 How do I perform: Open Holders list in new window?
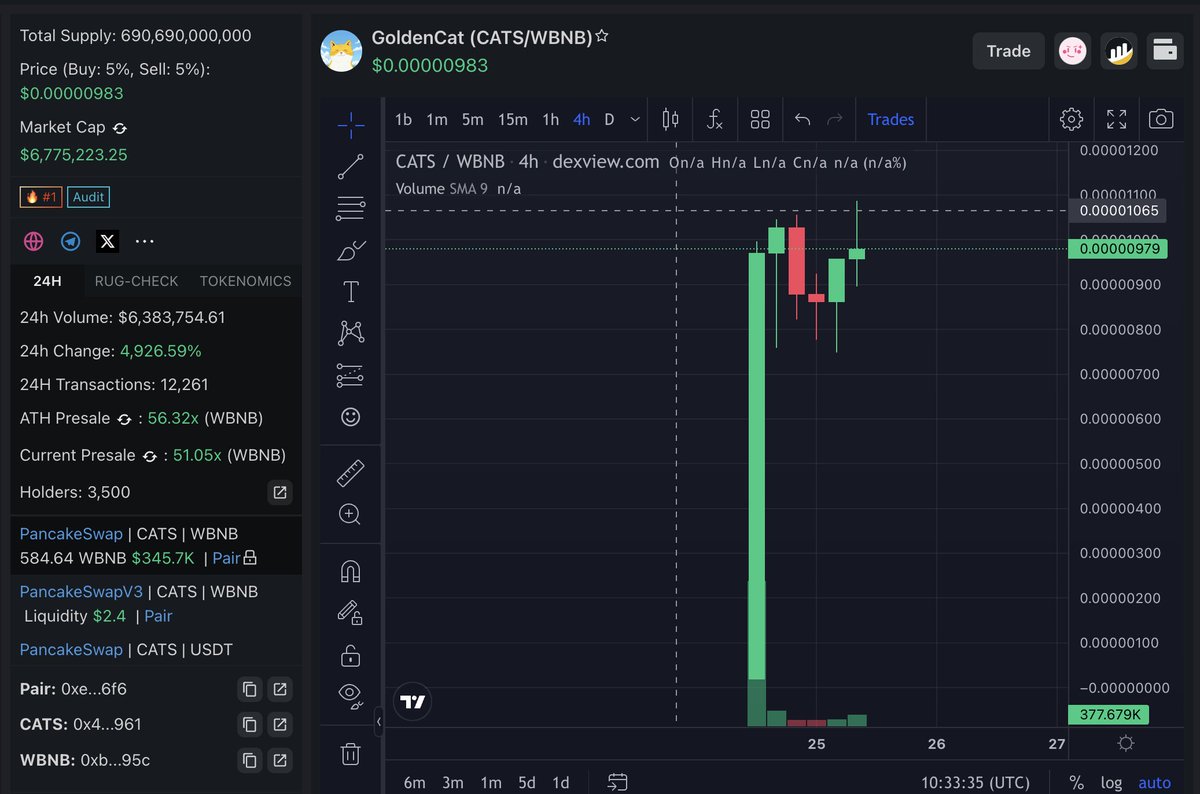point(280,492)
